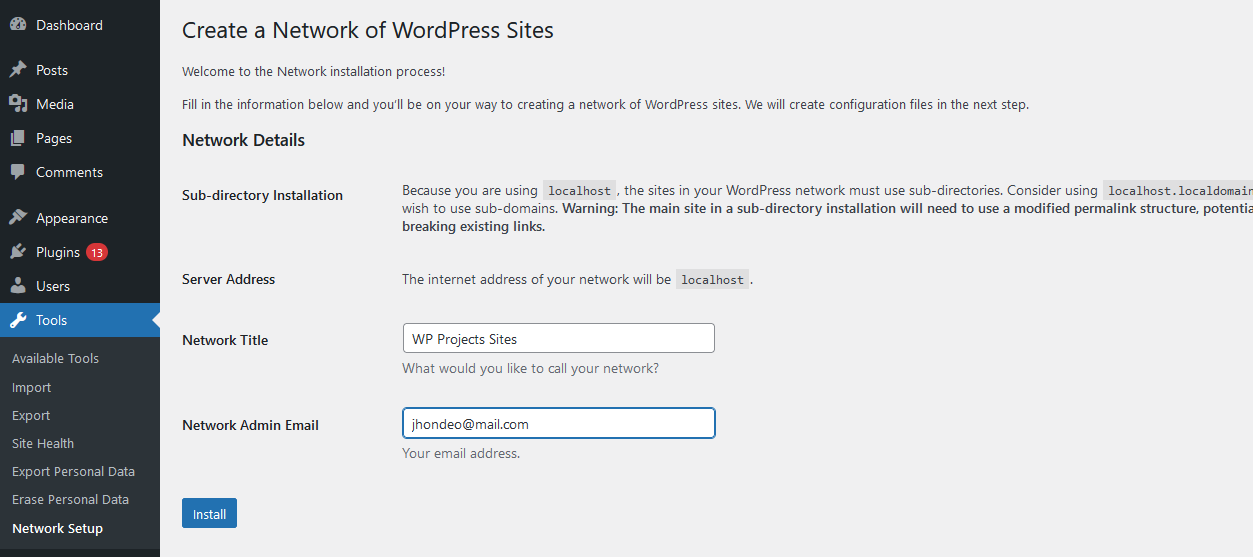The image size is (1253, 557).
Task: Click the Users person icon
Action: [18, 286]
